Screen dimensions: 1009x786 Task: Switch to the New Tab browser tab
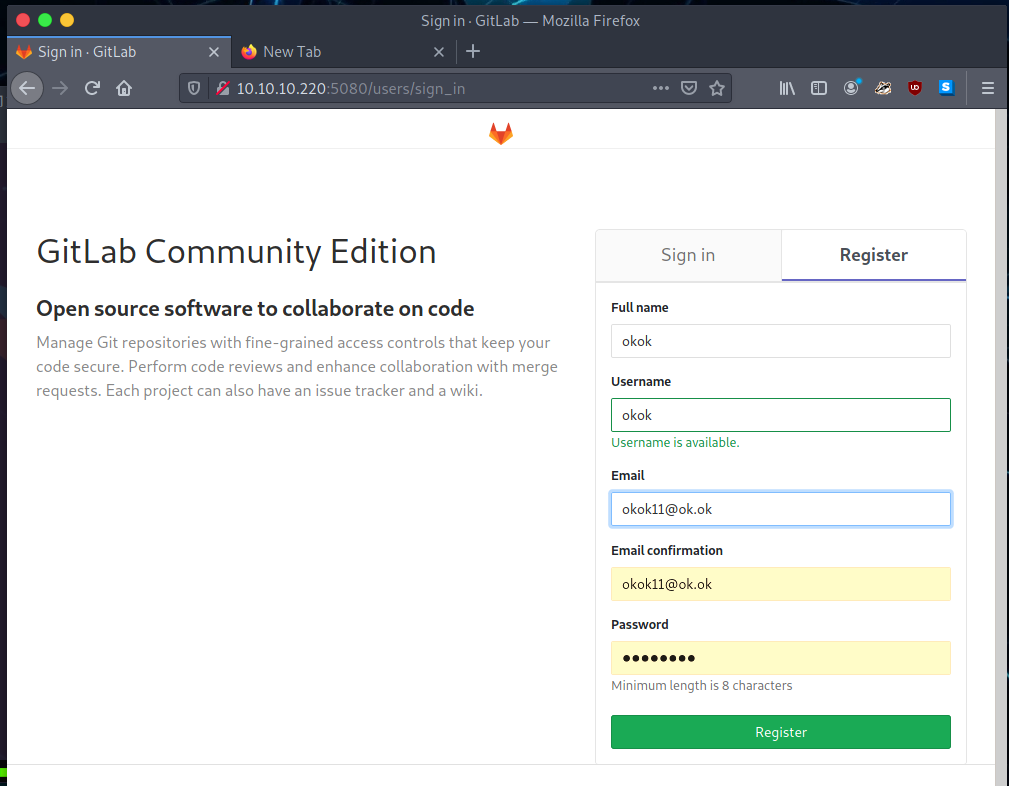coord(343,51)
